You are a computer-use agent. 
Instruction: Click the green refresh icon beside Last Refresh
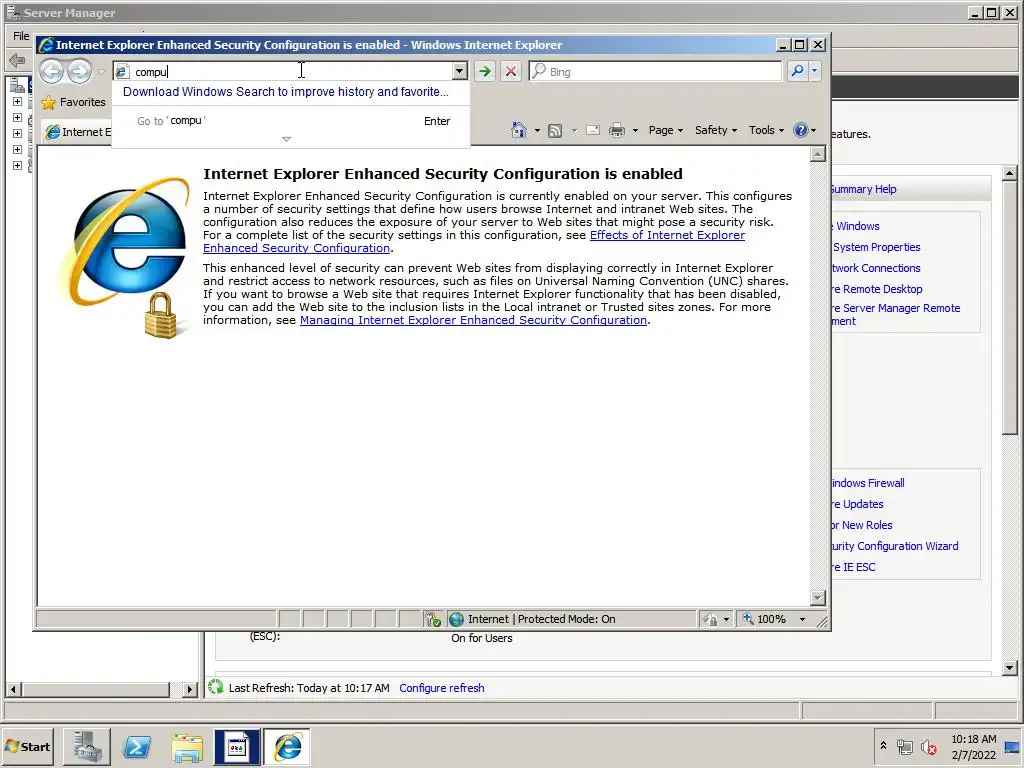216,687
